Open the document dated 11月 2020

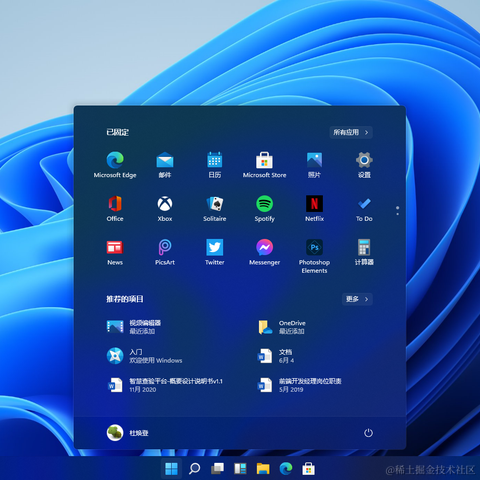(165, 385)
